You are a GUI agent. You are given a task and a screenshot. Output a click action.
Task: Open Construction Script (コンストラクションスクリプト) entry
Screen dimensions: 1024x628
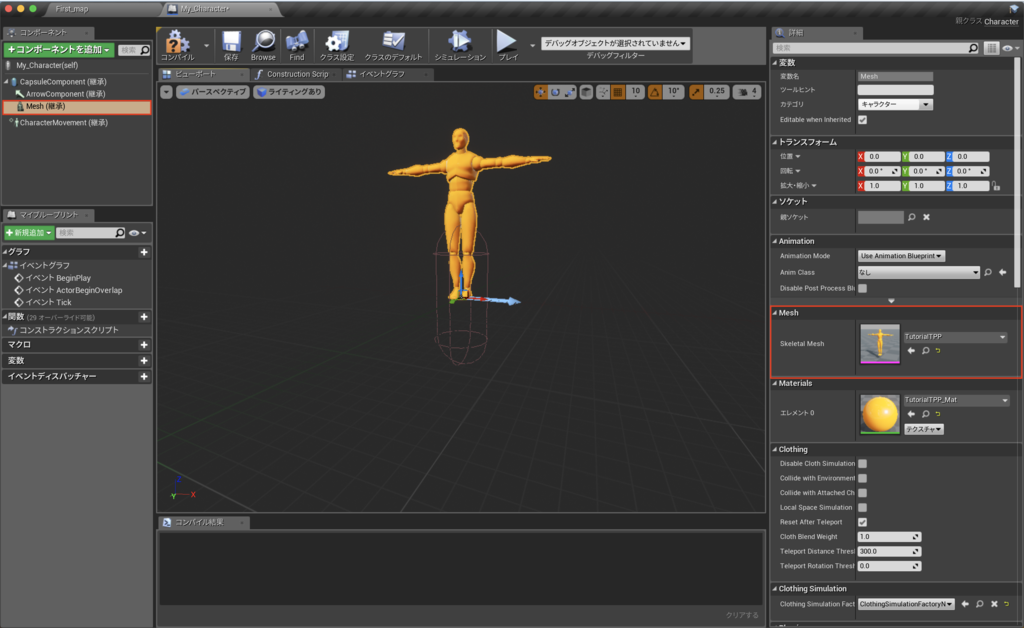69,330
